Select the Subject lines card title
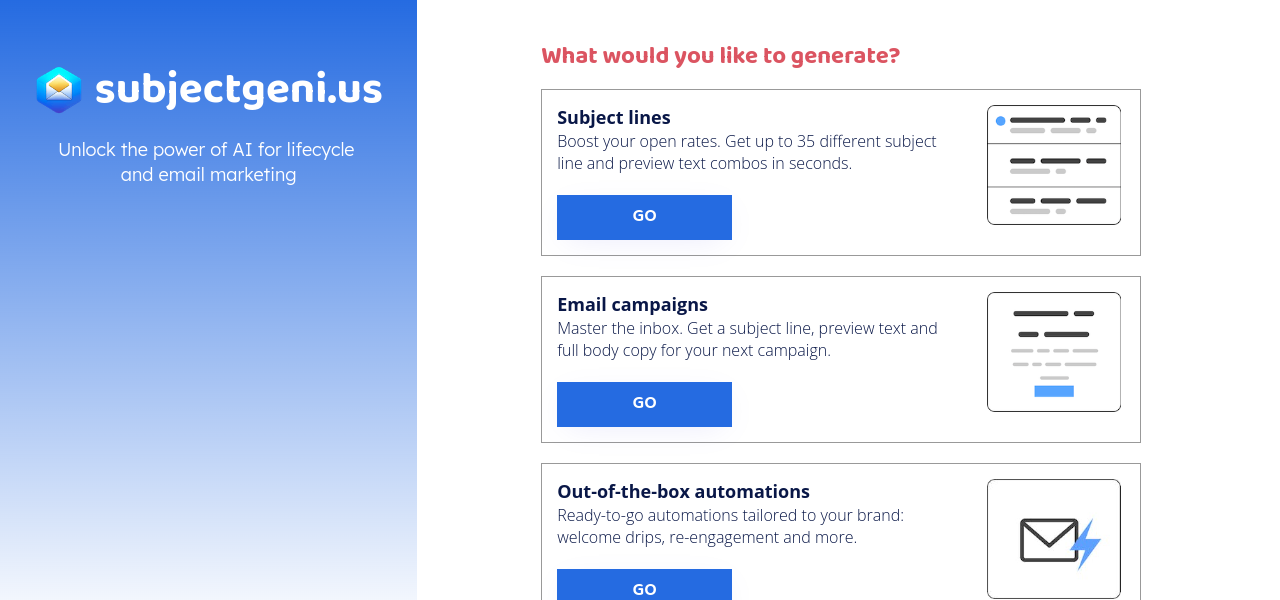This screenshot has height=600, width=1280. click(614, 117)
